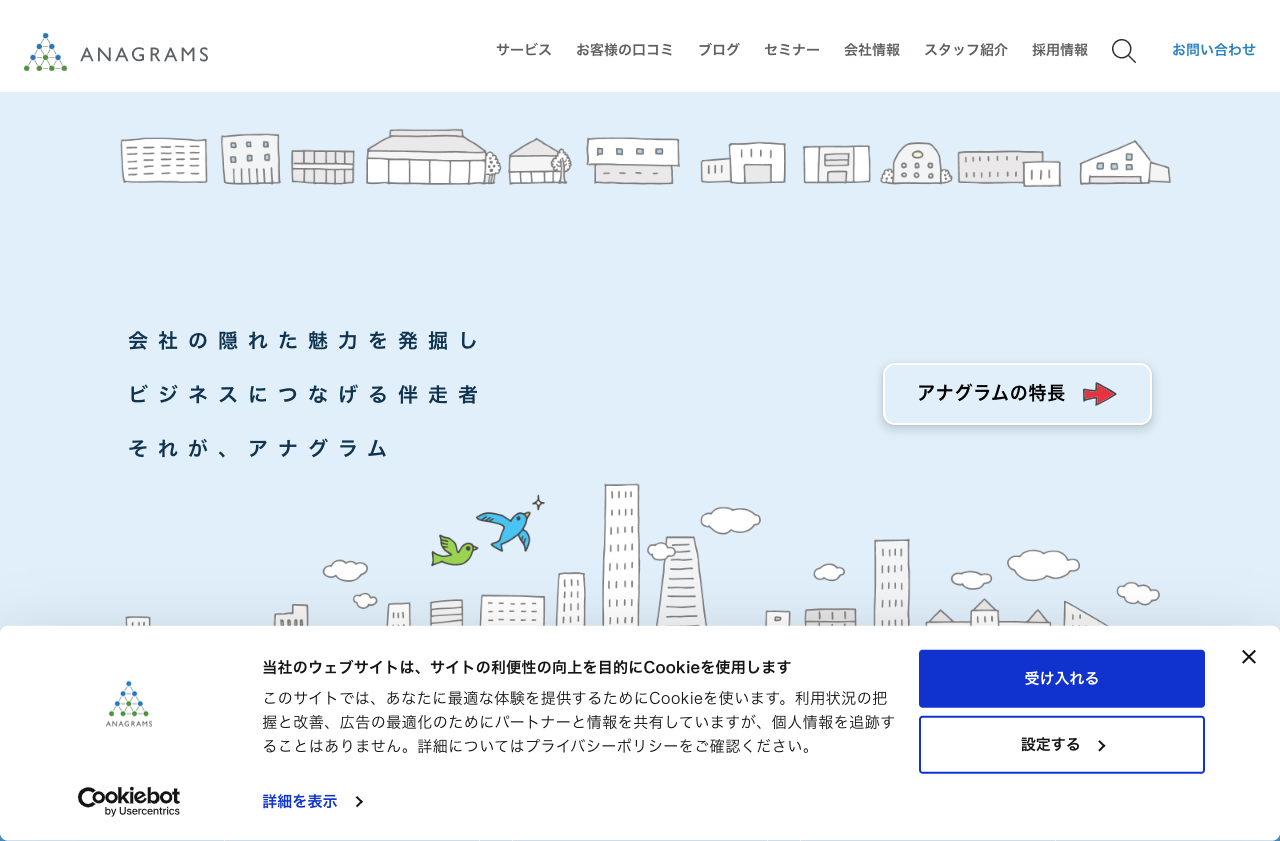The width and height of the screenshot is (1280, 841).
Task: Visit お客様の口コミ from the navigation
Action: 625,49
